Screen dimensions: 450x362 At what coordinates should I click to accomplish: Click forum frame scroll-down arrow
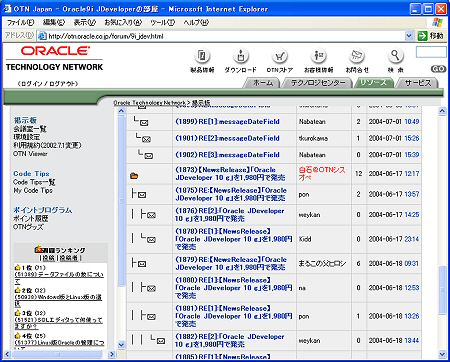pyautogui.click(x=122, y=344)
